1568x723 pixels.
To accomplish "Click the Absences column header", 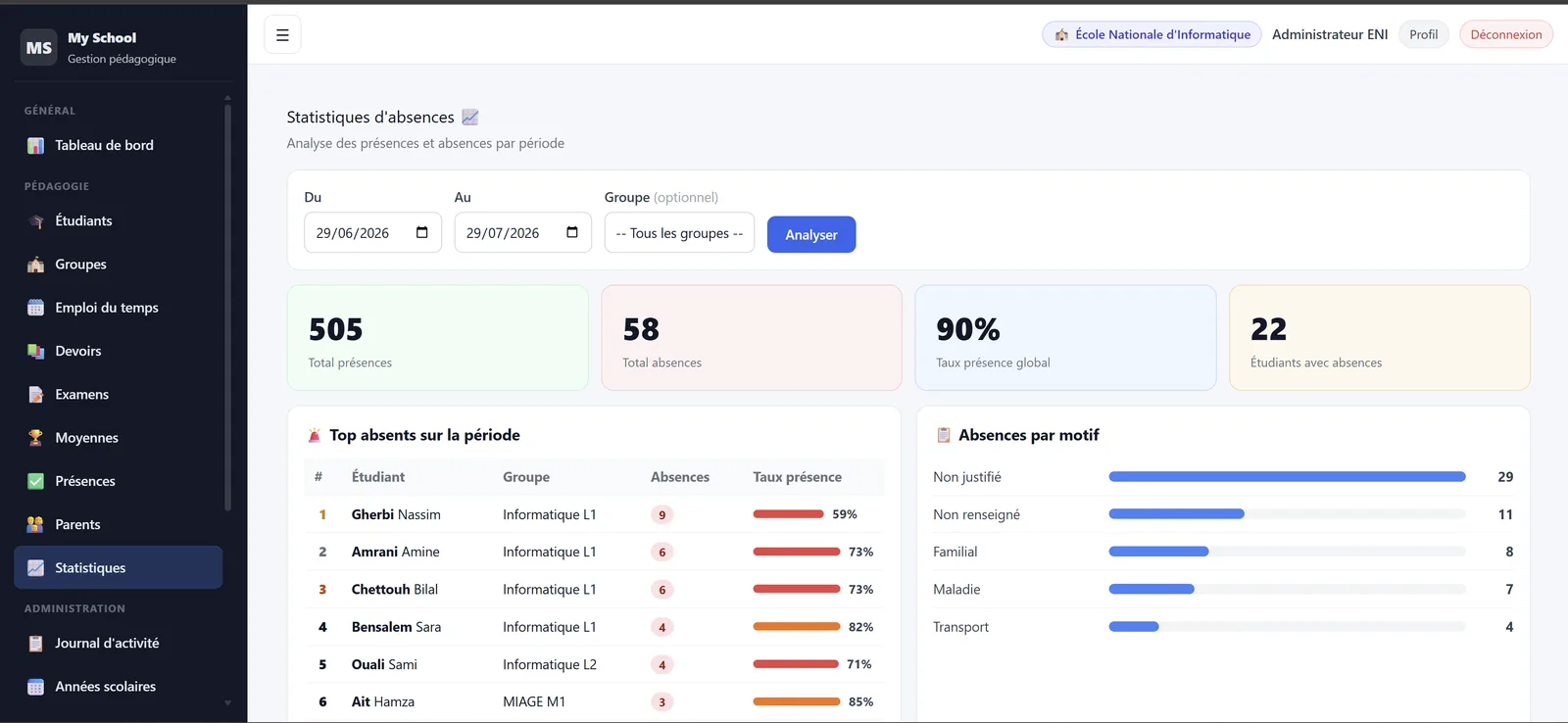I will click(x=680, y=477).
